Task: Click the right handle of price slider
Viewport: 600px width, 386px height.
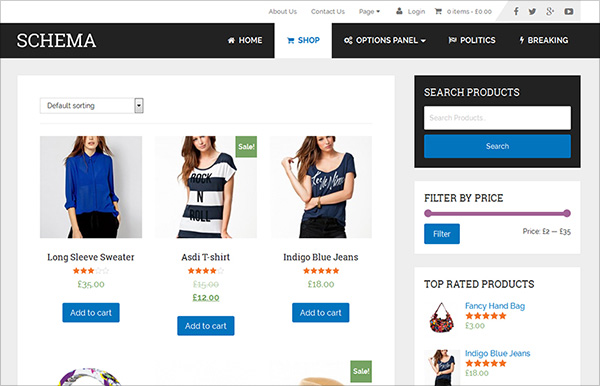Action: point(567,213)
